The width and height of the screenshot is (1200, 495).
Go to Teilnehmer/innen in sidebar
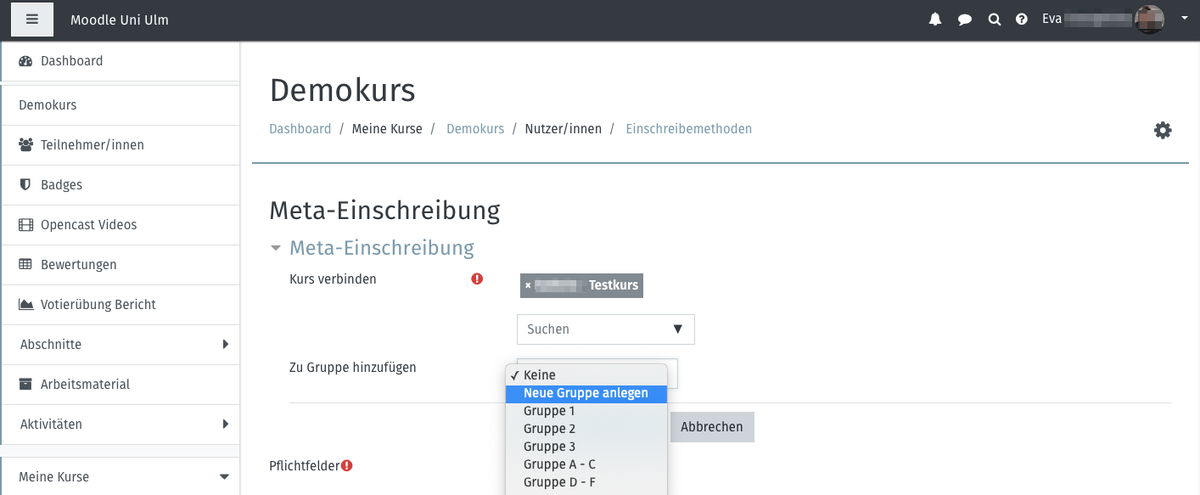[92, 145]
